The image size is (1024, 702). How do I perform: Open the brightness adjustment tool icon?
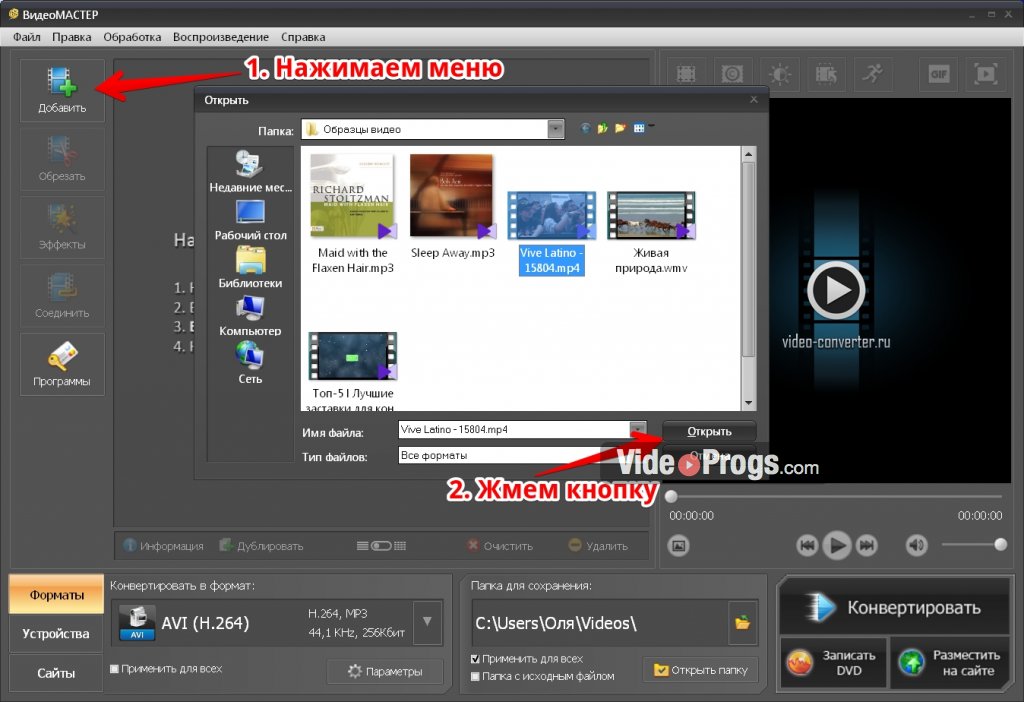click(x=780, y=74)
